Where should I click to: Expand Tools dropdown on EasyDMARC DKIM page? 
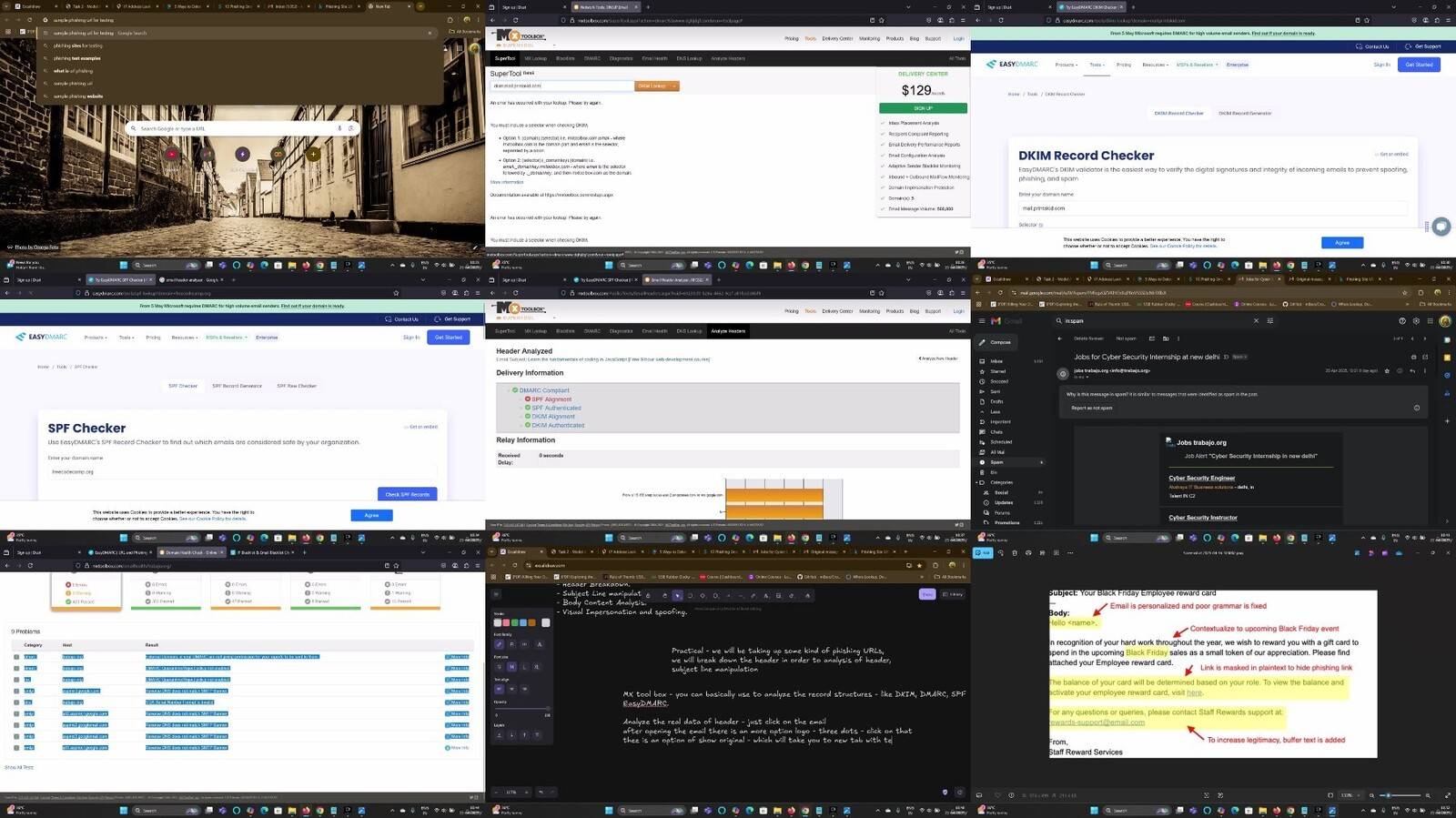pos(1097,65)
